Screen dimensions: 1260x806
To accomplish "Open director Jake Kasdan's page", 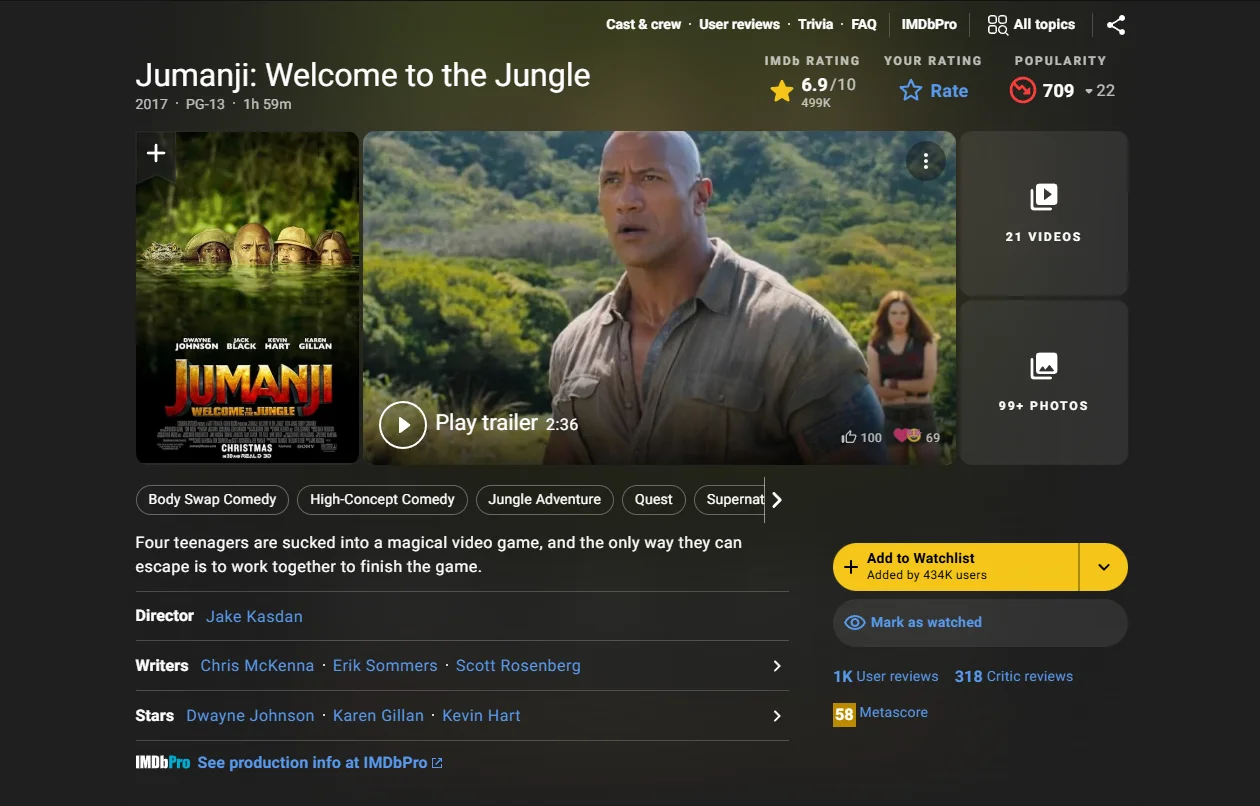I will (x=254, y=616).
